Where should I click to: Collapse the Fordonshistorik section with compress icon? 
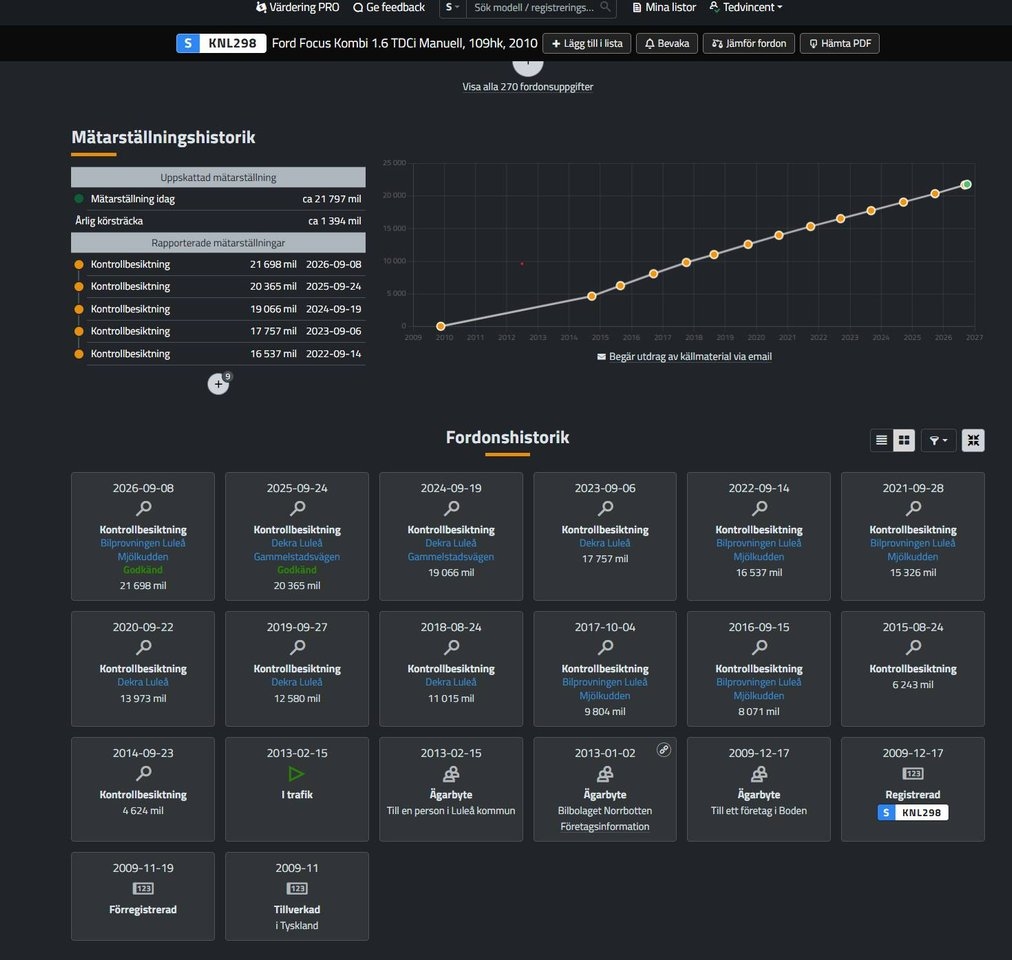[x=973, y=440]
